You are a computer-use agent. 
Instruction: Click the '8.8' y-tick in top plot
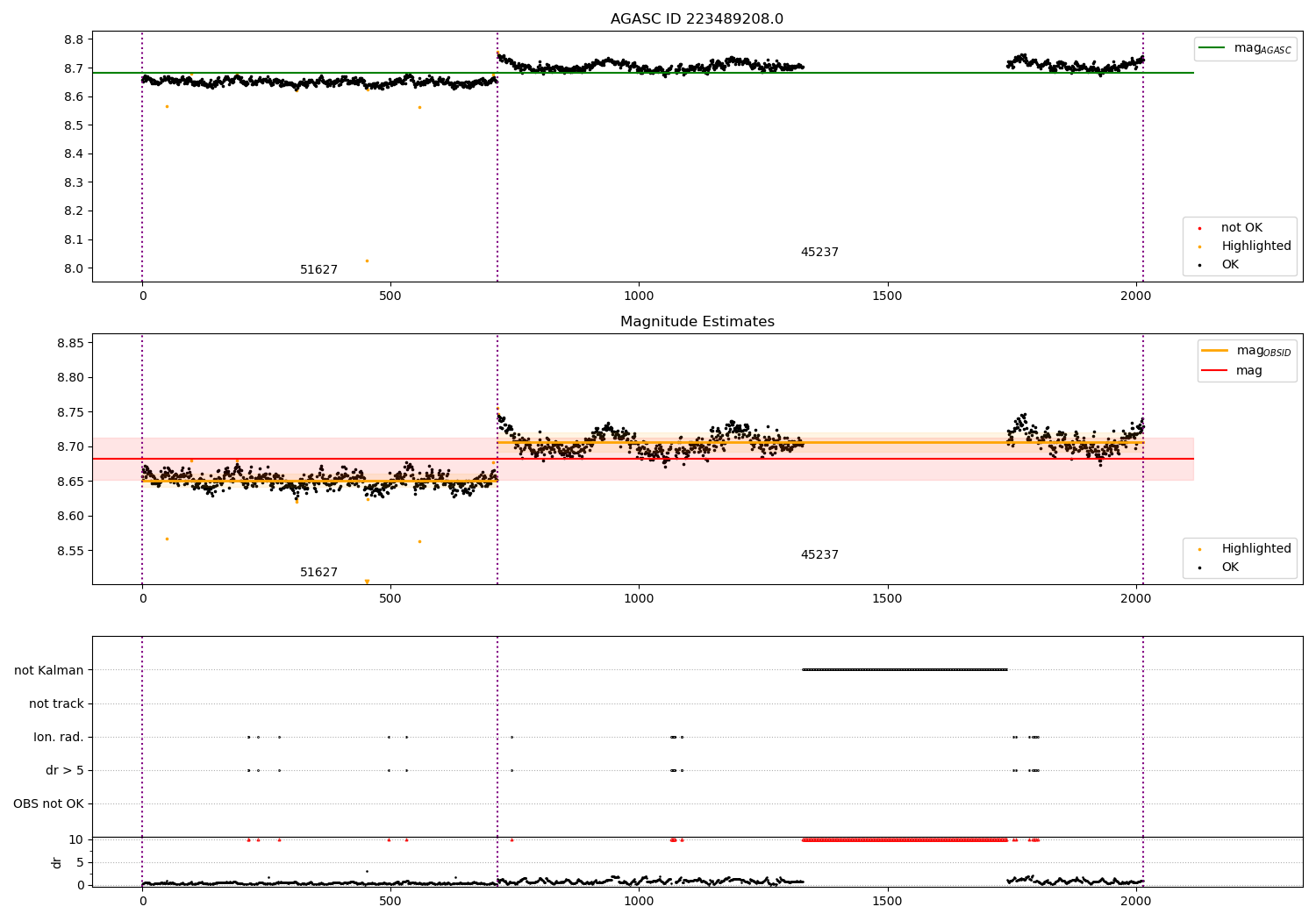tap(74, 39)
